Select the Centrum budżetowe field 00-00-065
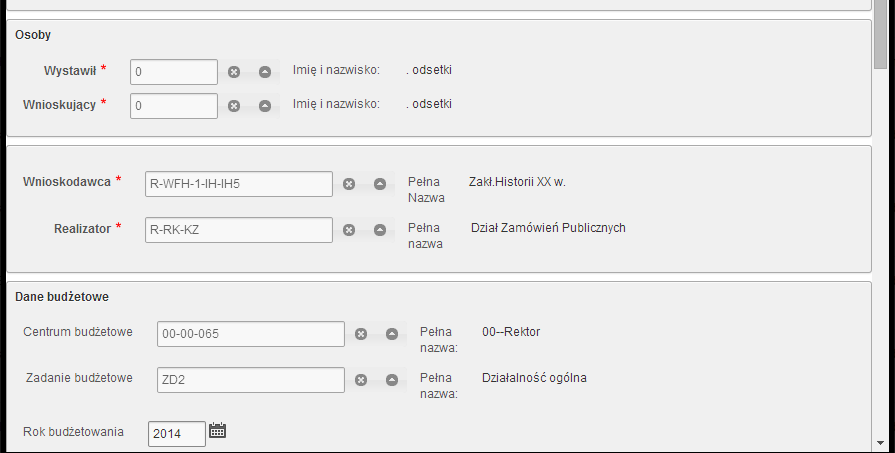The width and height of the screenshot is (895, 453). point(251,334)
